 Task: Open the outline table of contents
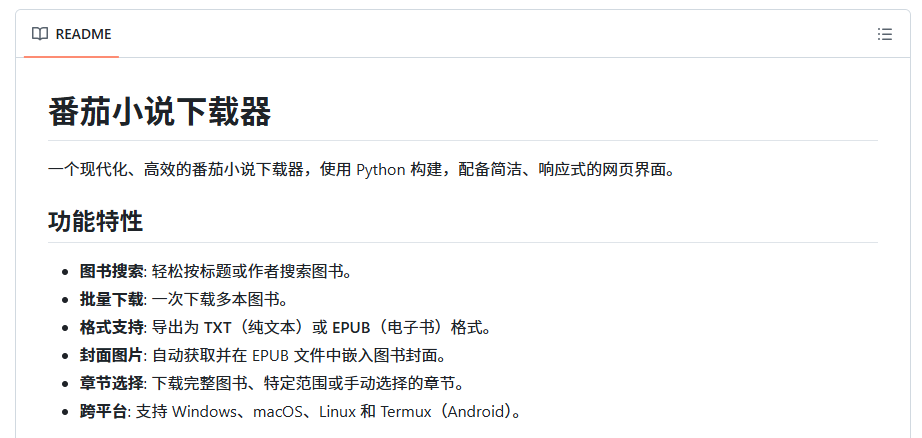click(884, 34)
